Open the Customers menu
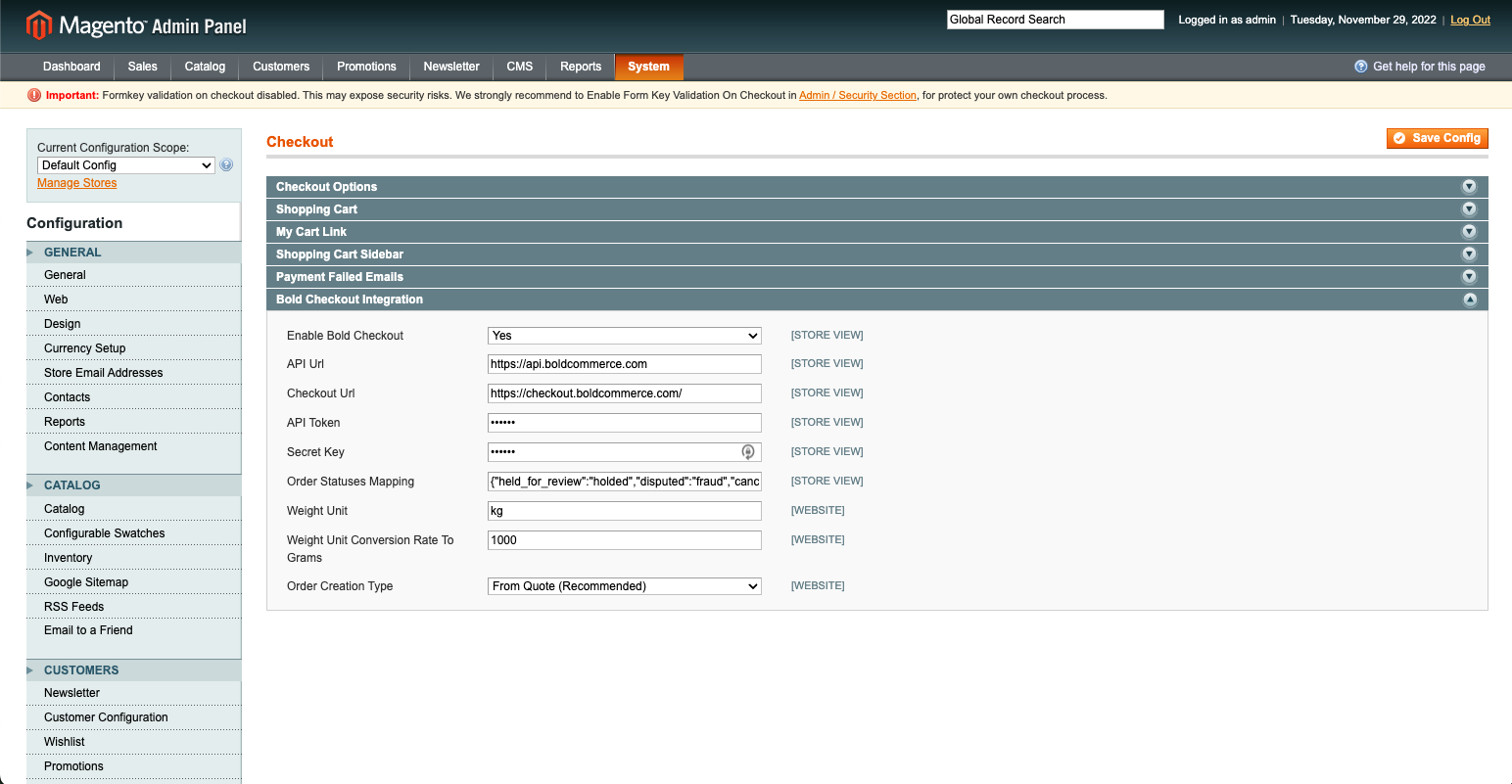This screenshot has width=1512, height=784. click(x=281, y=67)
